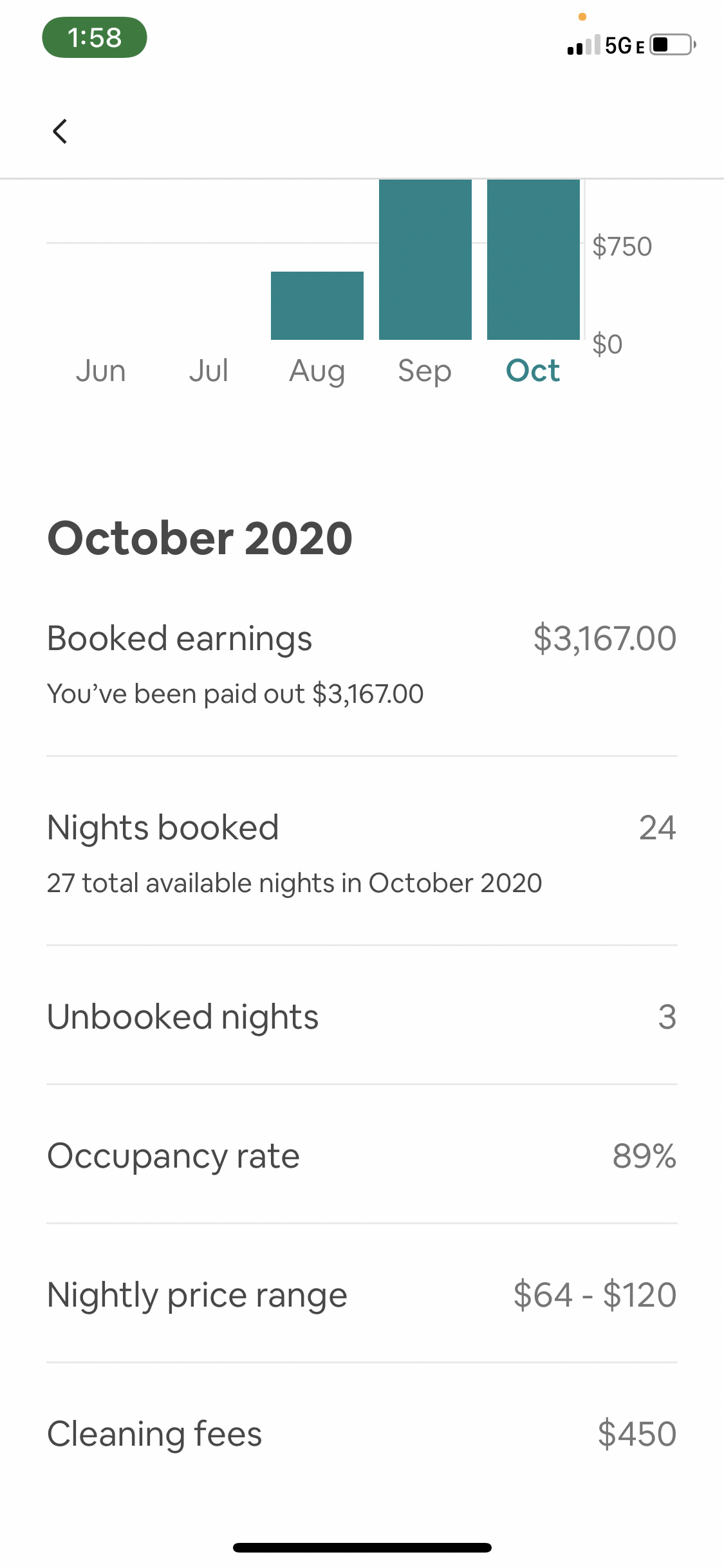Switch to the Aug month label

317,371
